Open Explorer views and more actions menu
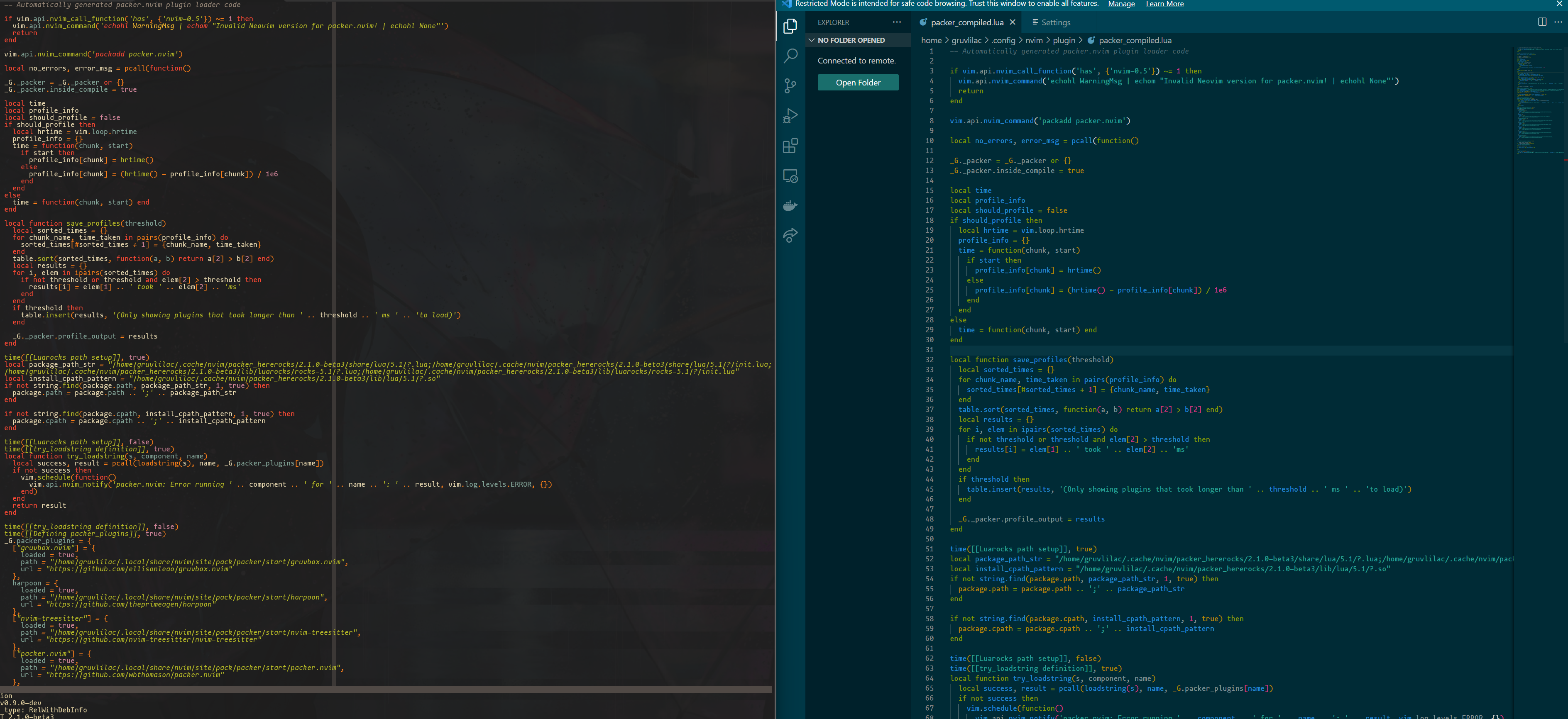1568x719 pixels. (897, 22)
